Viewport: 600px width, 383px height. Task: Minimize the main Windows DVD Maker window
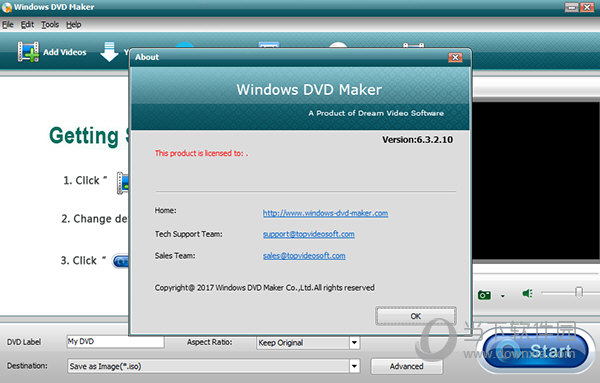pos(571,7)
